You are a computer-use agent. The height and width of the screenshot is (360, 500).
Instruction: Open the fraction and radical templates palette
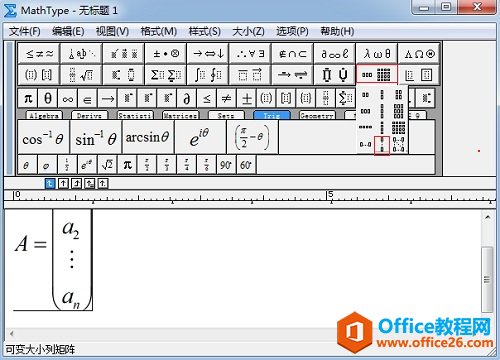(x=81, y=75)
